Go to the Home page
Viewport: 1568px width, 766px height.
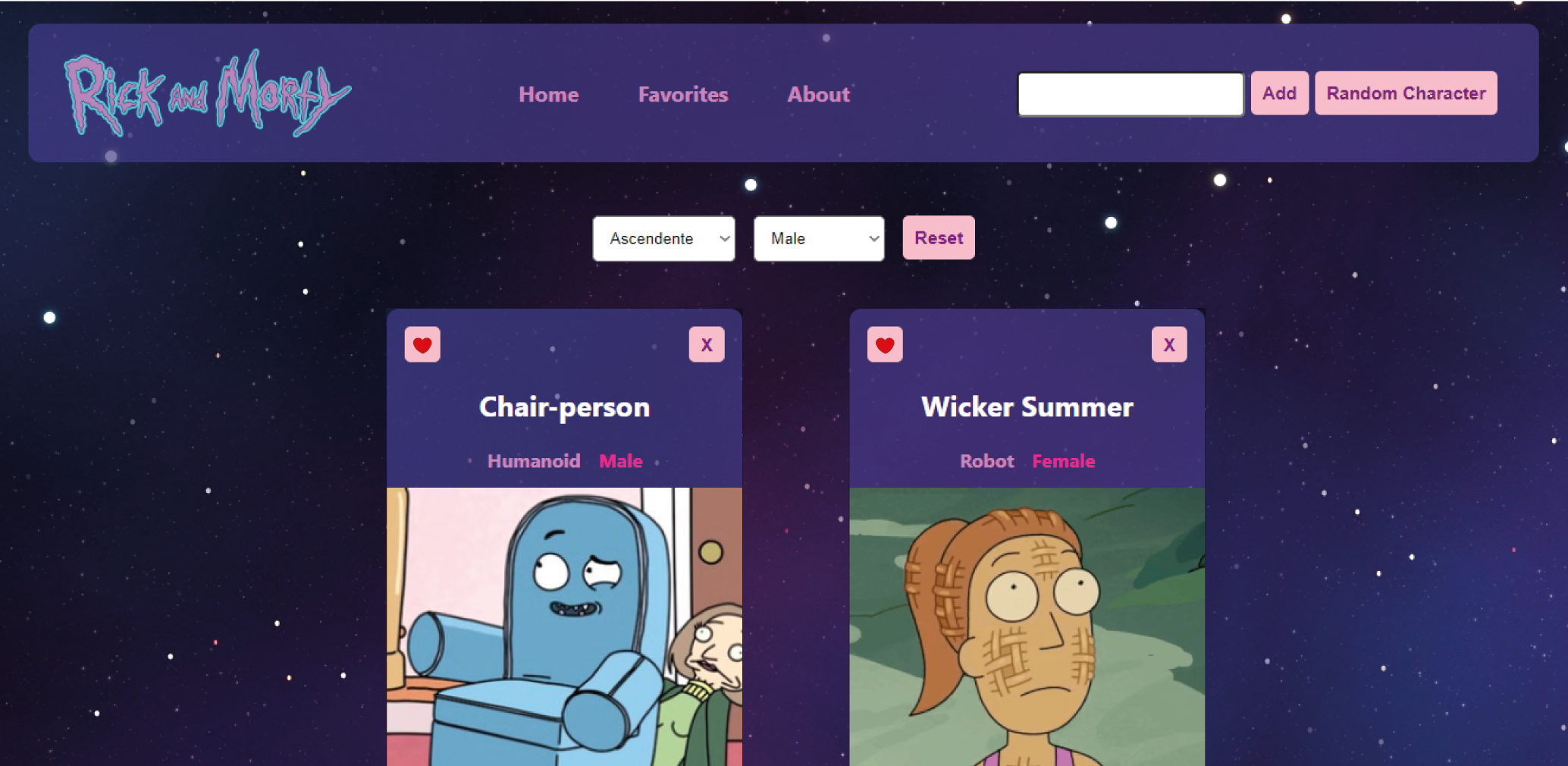(x=549, y=94)
